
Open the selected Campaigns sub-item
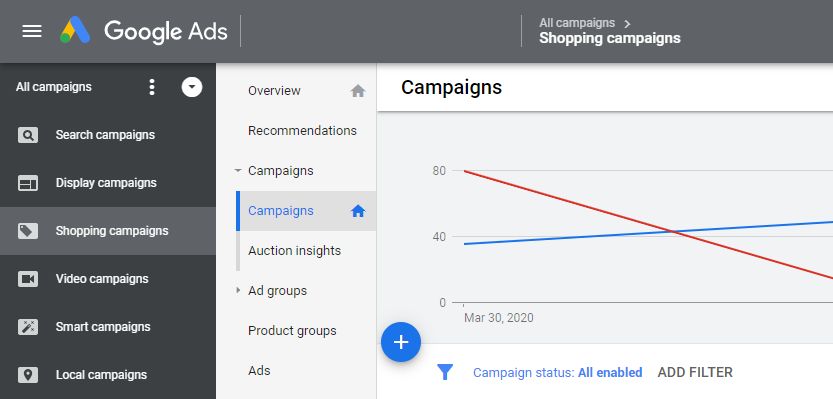306,211
